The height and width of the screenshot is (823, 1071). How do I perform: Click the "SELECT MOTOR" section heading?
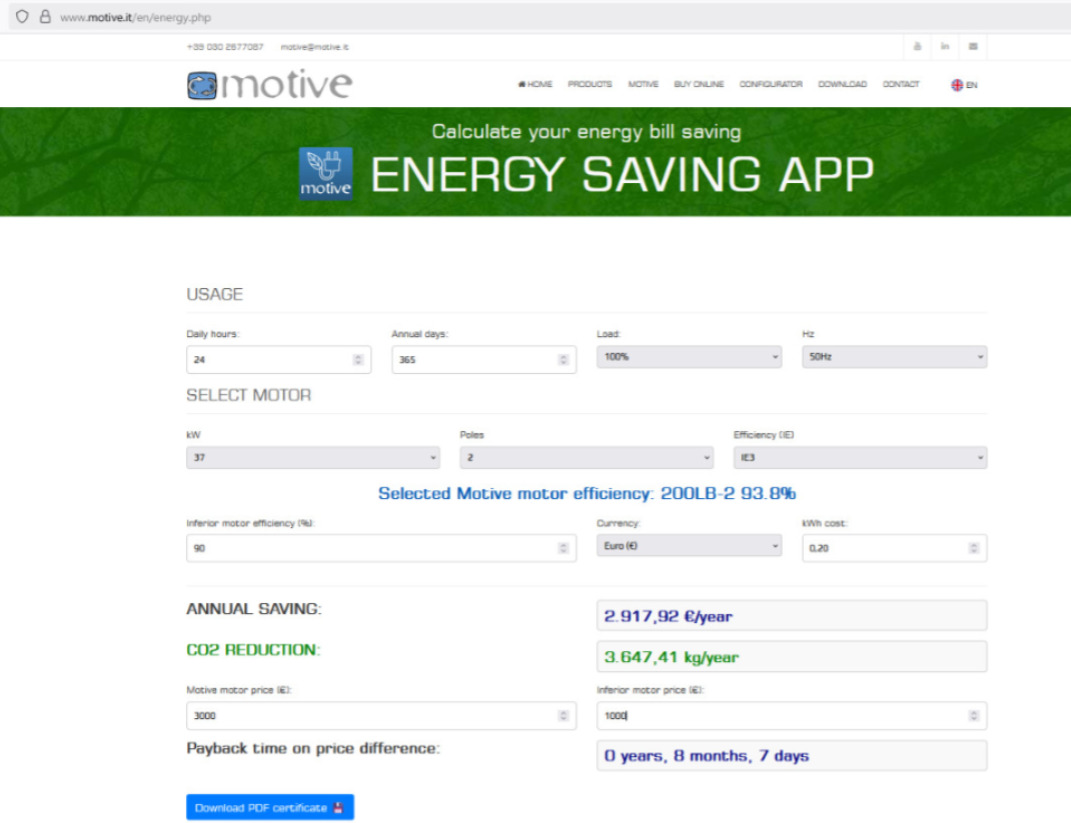[x=249, y=395]
